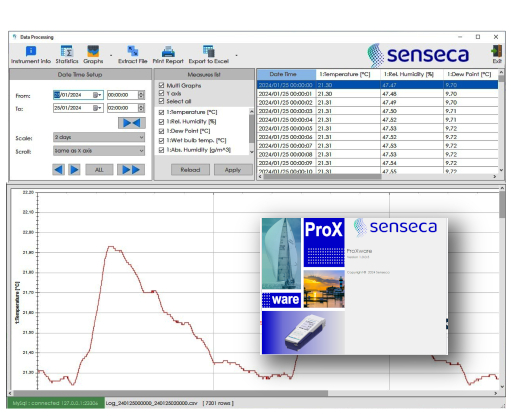Open the From date calendar dropdown
The image size is (511, 416).
pyautogui.click(x=97, y=95)
